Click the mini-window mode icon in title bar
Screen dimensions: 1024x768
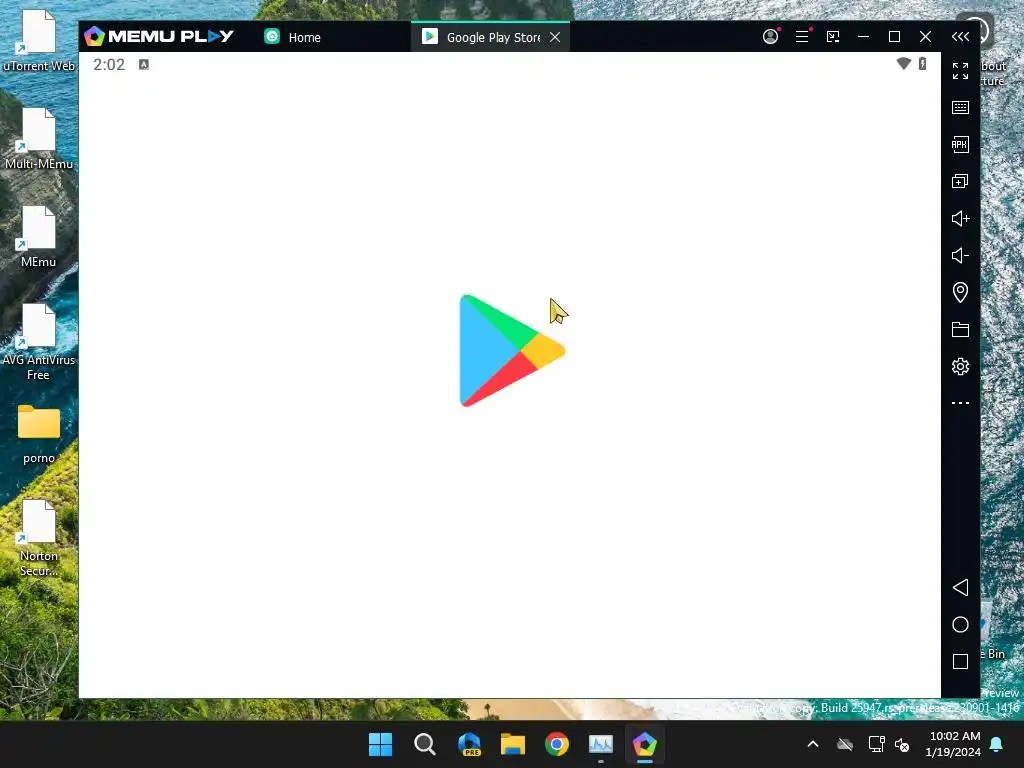833,37
